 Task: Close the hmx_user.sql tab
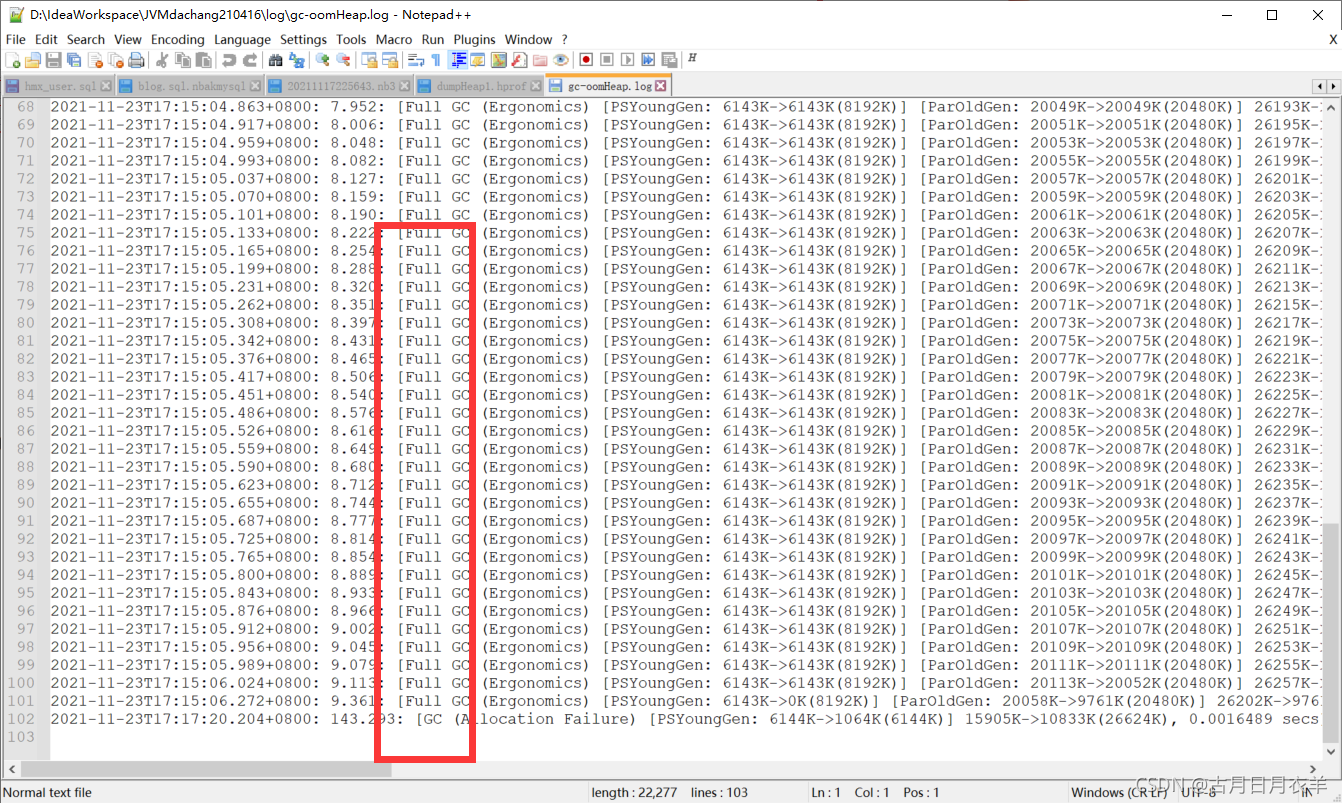coord(107,86)
